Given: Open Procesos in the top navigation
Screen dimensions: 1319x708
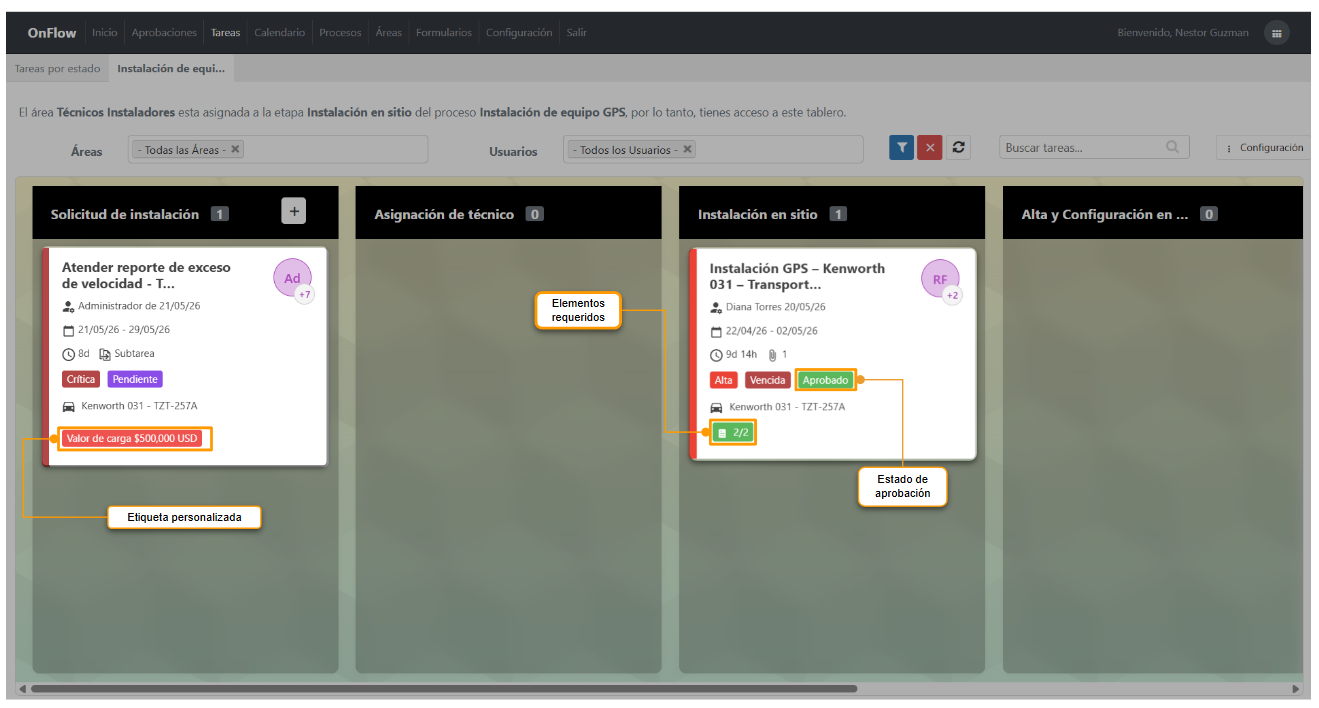Looking at the screenshot, I should coord(340,33).
